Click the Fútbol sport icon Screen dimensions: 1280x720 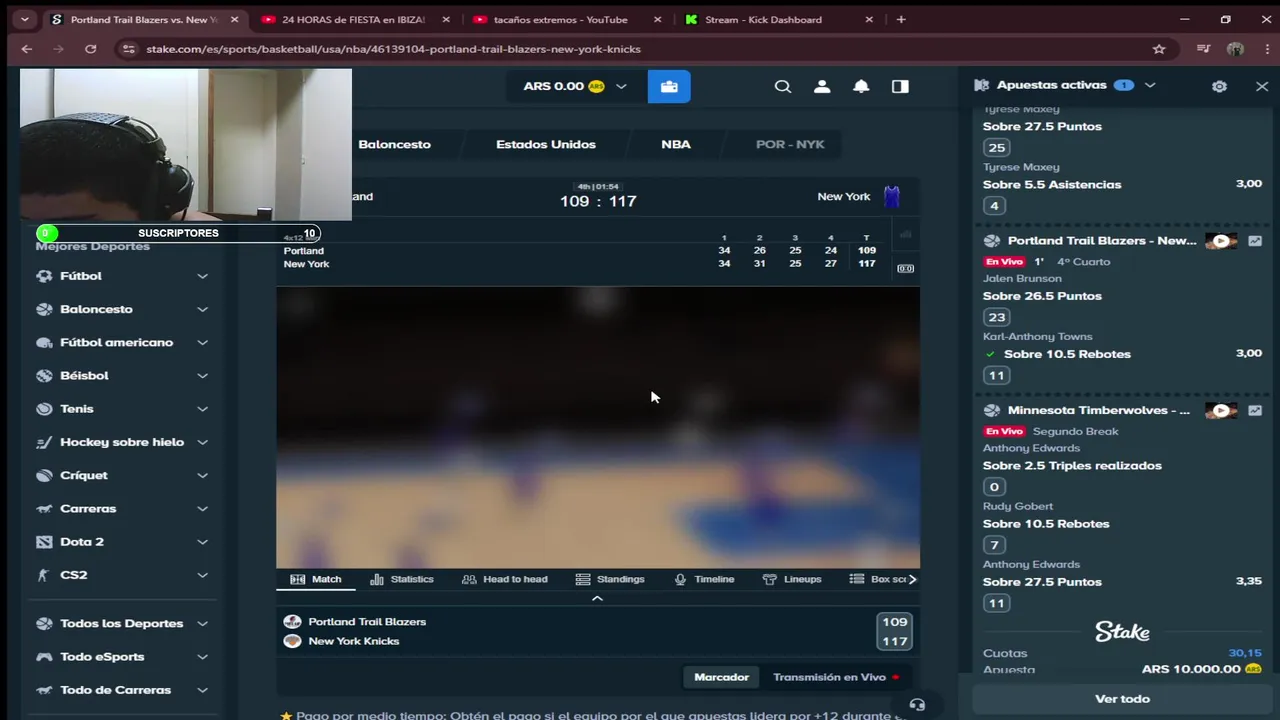point(44,276)
